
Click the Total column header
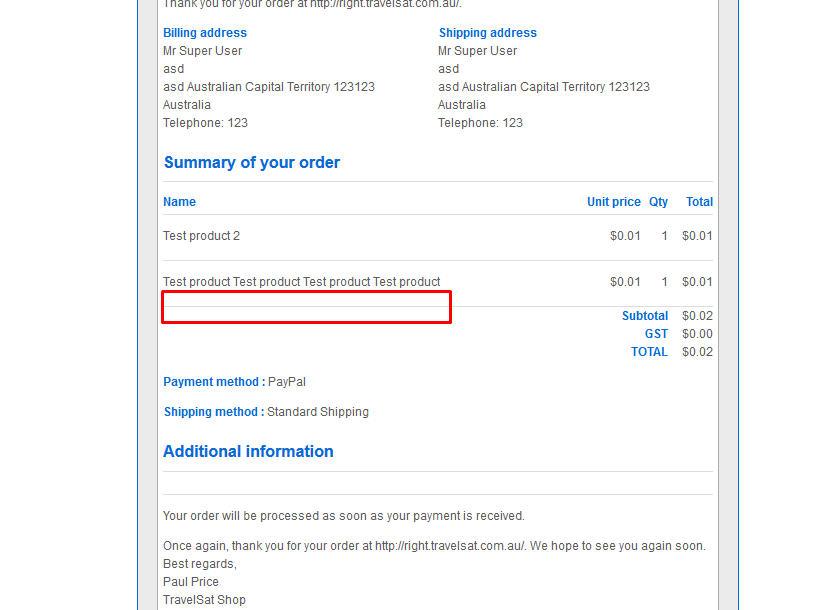pyautogui.click(x=699, y=202)
